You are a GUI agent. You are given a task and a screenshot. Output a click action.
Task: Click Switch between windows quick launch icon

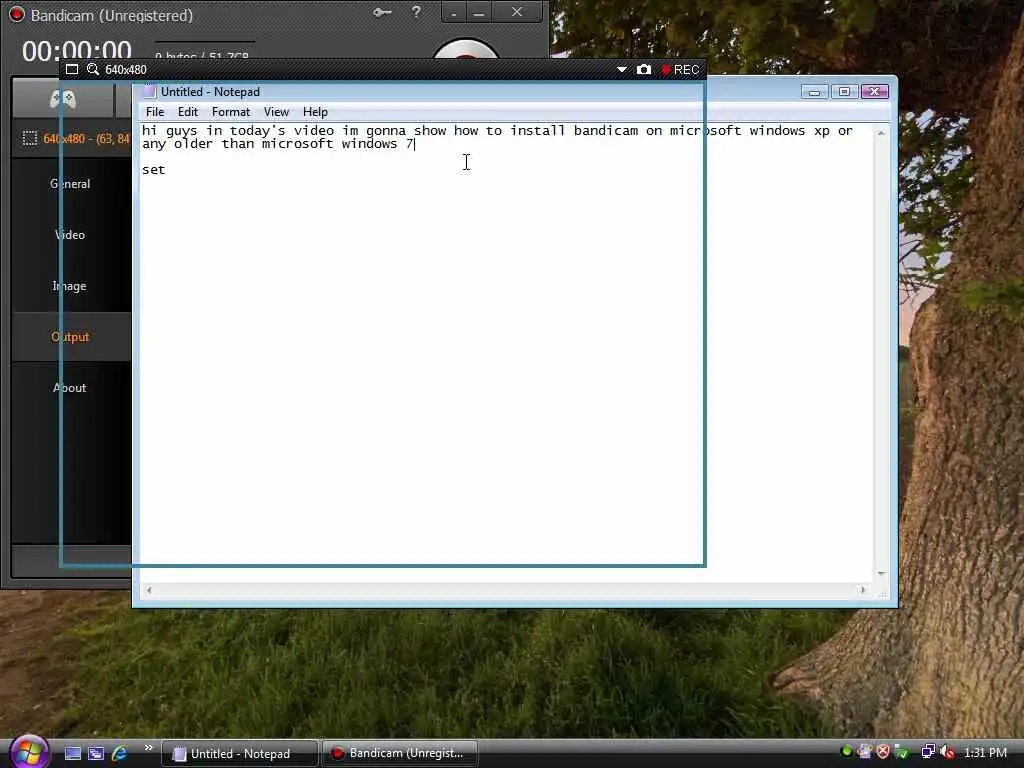pos(96,753)
